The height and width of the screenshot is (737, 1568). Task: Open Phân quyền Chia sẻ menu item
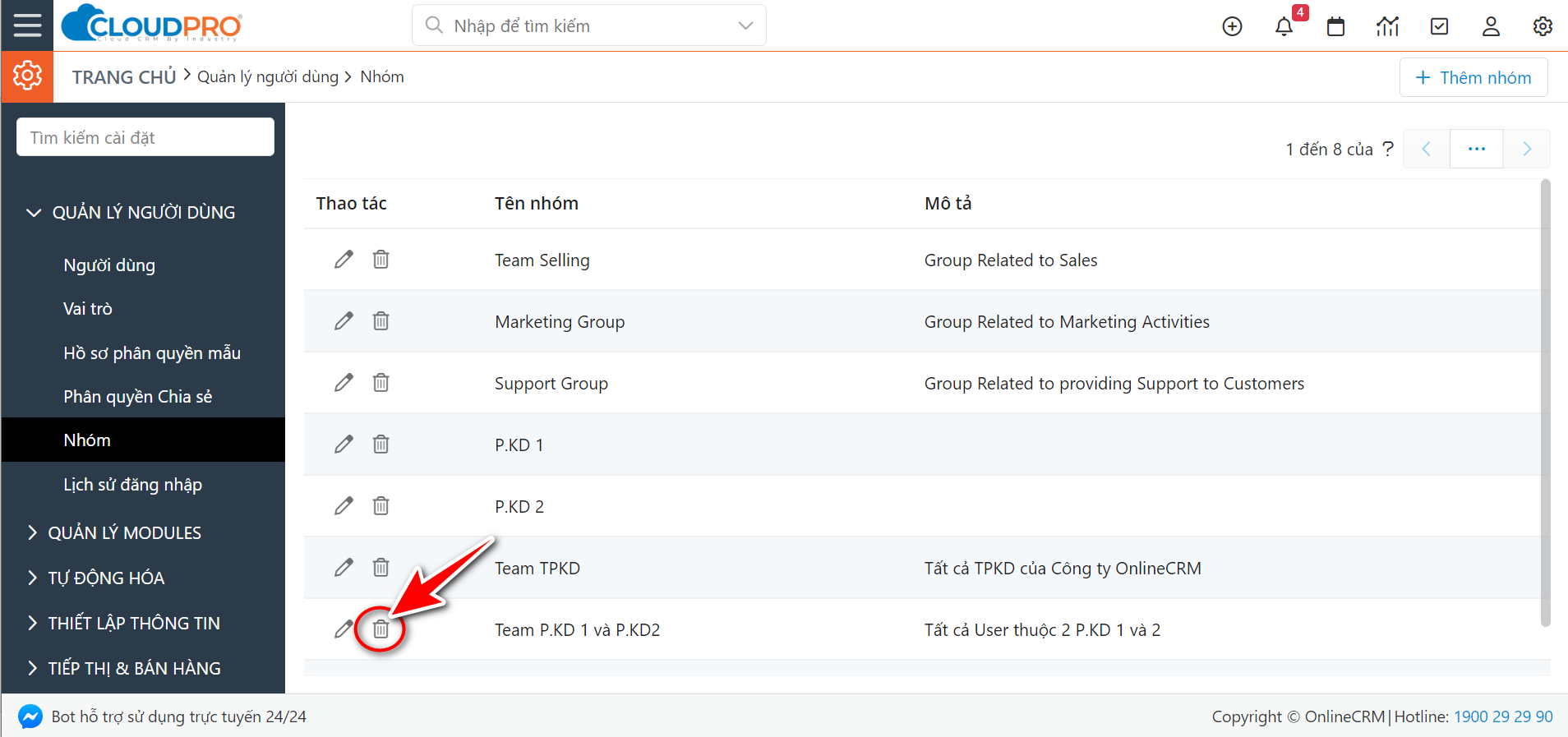pos(138,397)
